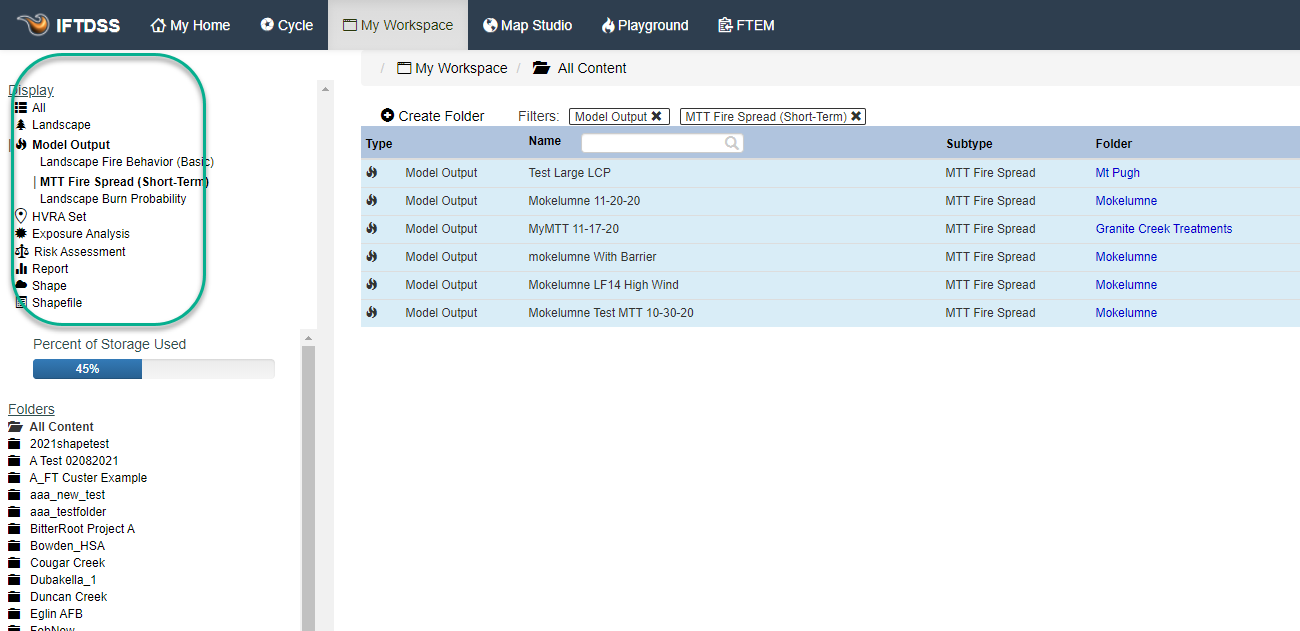This screenshot has height=631, width=1300.
Task: Click the My Workspace breadcrumb link
Action: click(452, 68)
